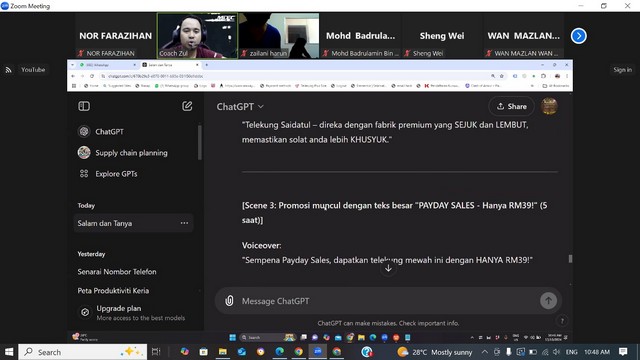Expand hidden system tray icons
640x360 pixels.
pos(484,352)
